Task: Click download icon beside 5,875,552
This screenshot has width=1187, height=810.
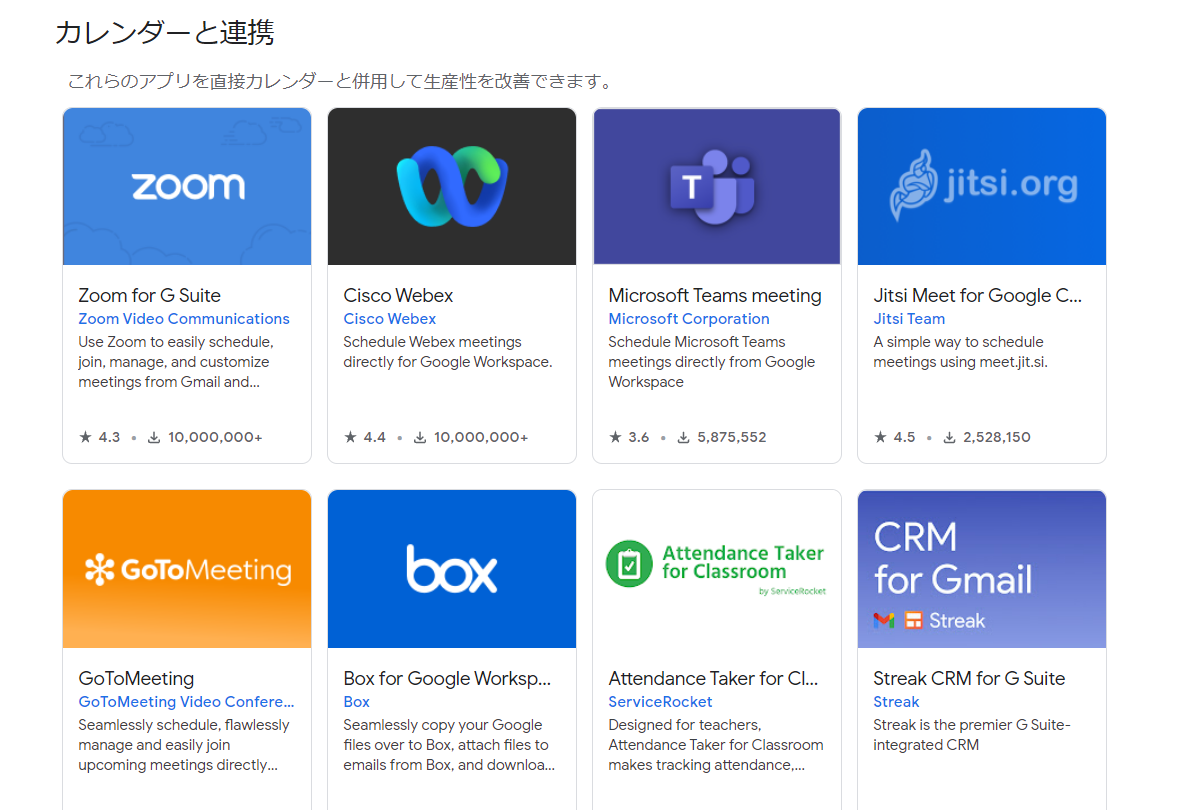Action: tap(683, 438)
